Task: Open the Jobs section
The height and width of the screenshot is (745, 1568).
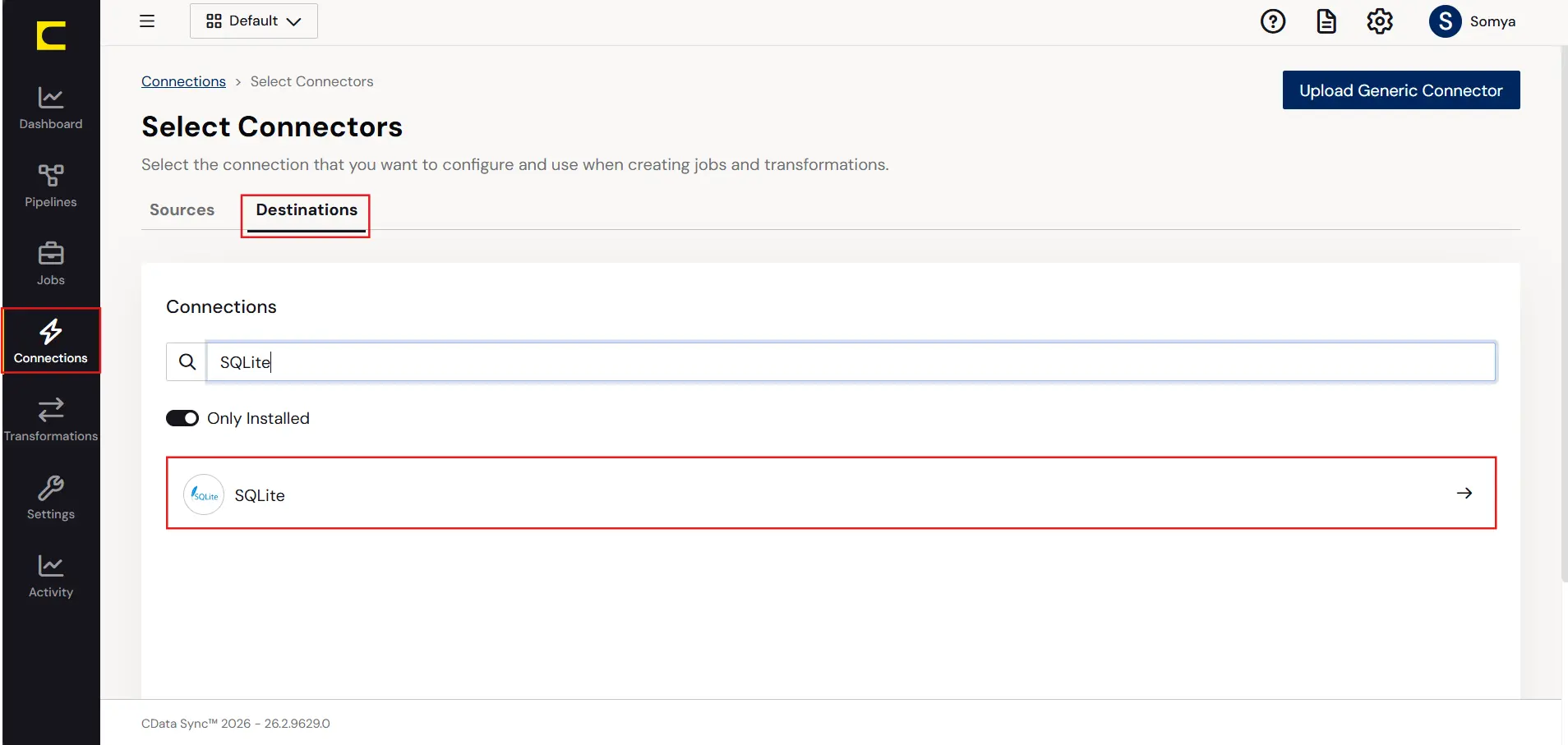Action: 51,264
